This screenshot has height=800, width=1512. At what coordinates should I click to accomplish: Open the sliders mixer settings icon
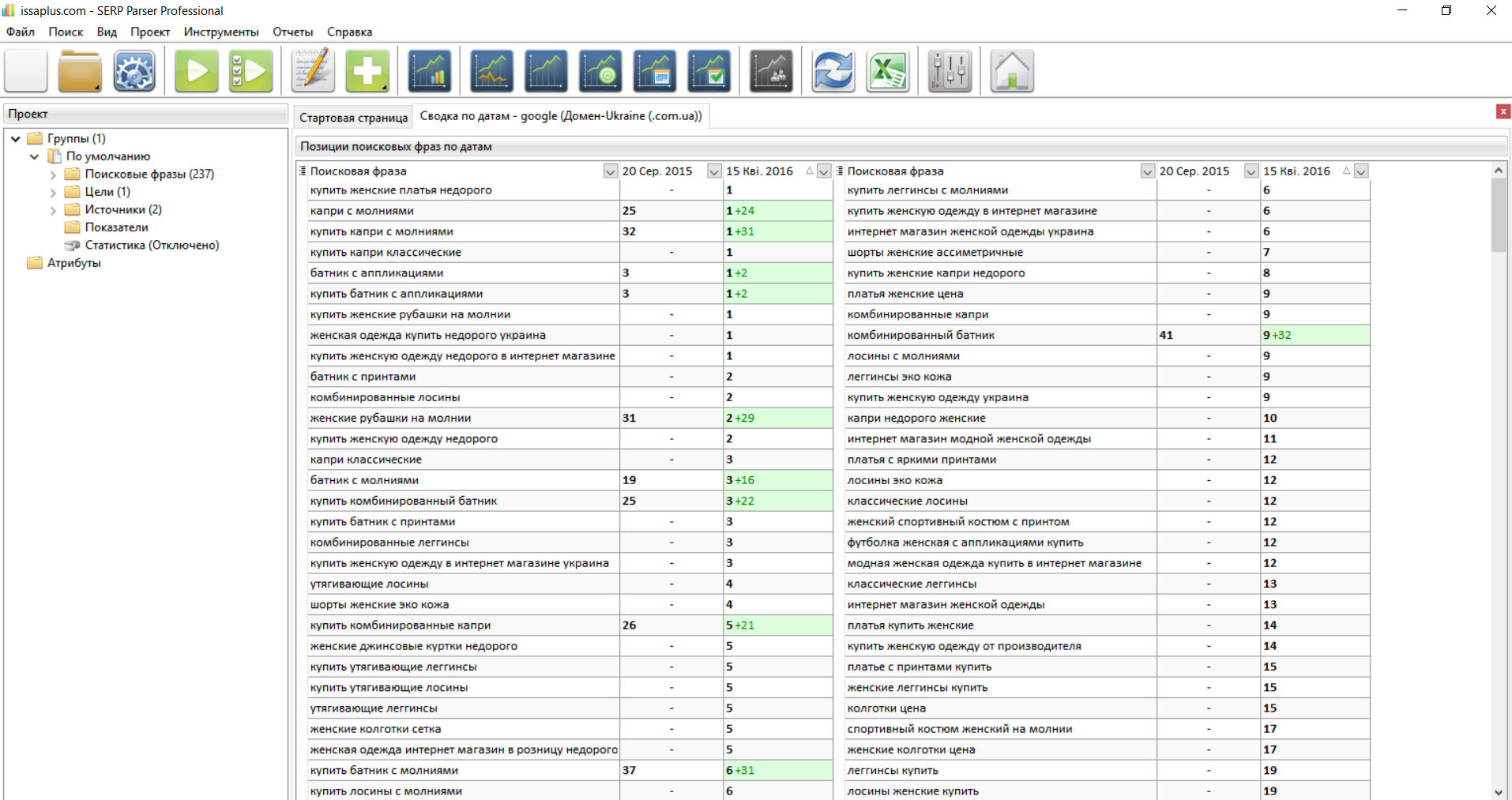[x=950, y=71]
